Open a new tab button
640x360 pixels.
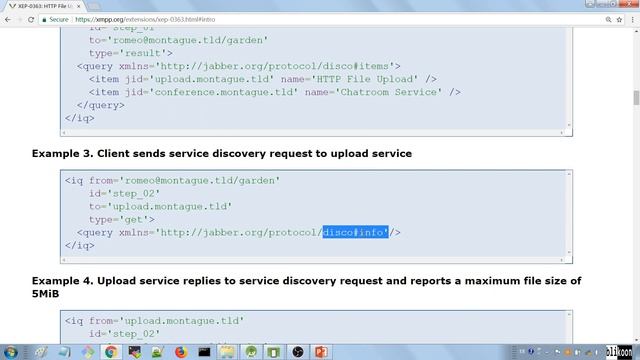point(94,6)
